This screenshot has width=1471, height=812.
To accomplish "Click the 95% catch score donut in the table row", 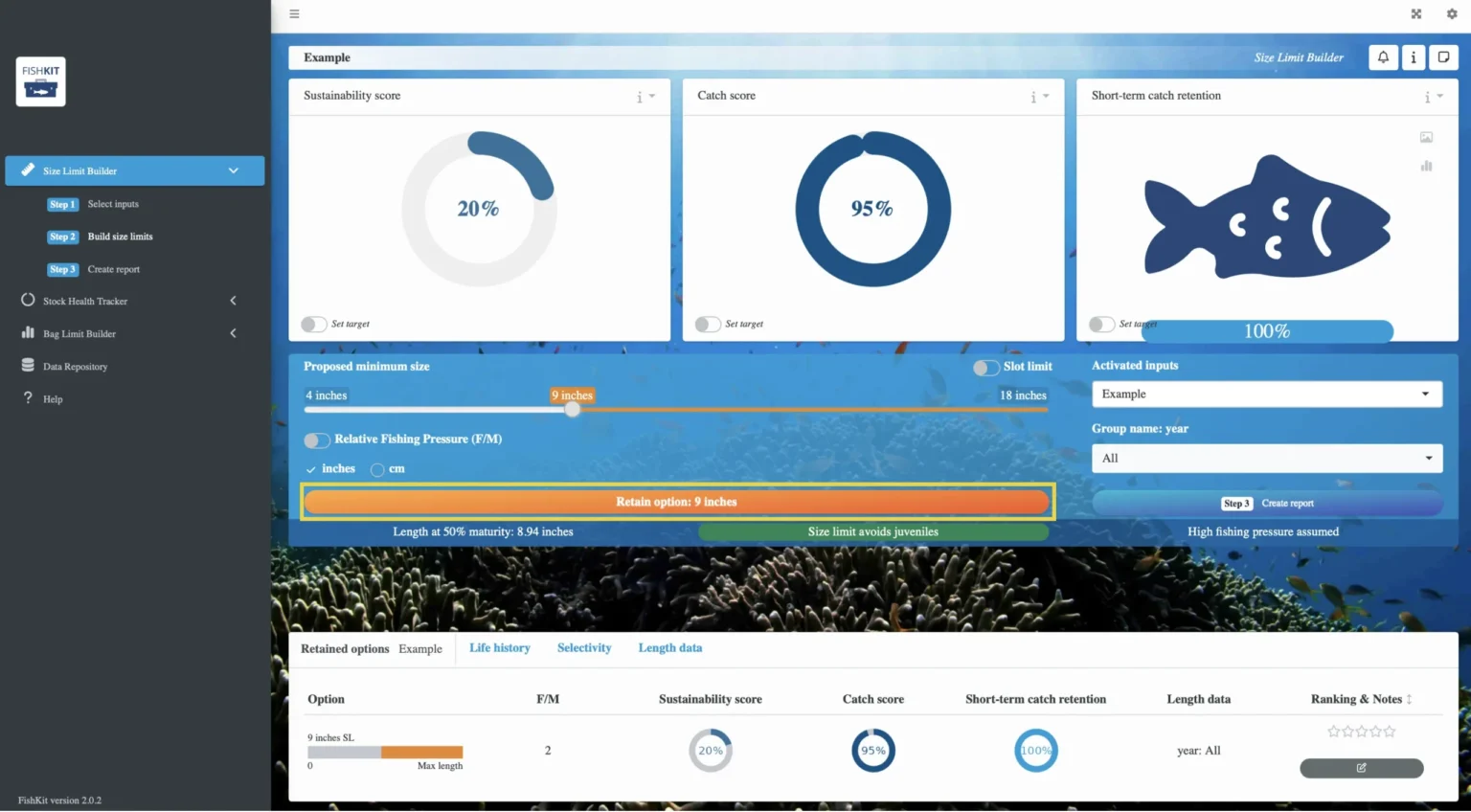I will tap(873, 751).
